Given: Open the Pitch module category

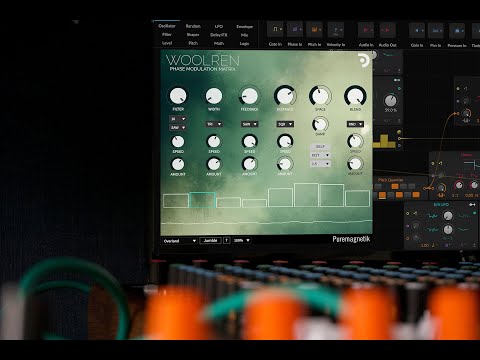Looking at the screenshot, I should pyautogui.click(x=193, y=43).
